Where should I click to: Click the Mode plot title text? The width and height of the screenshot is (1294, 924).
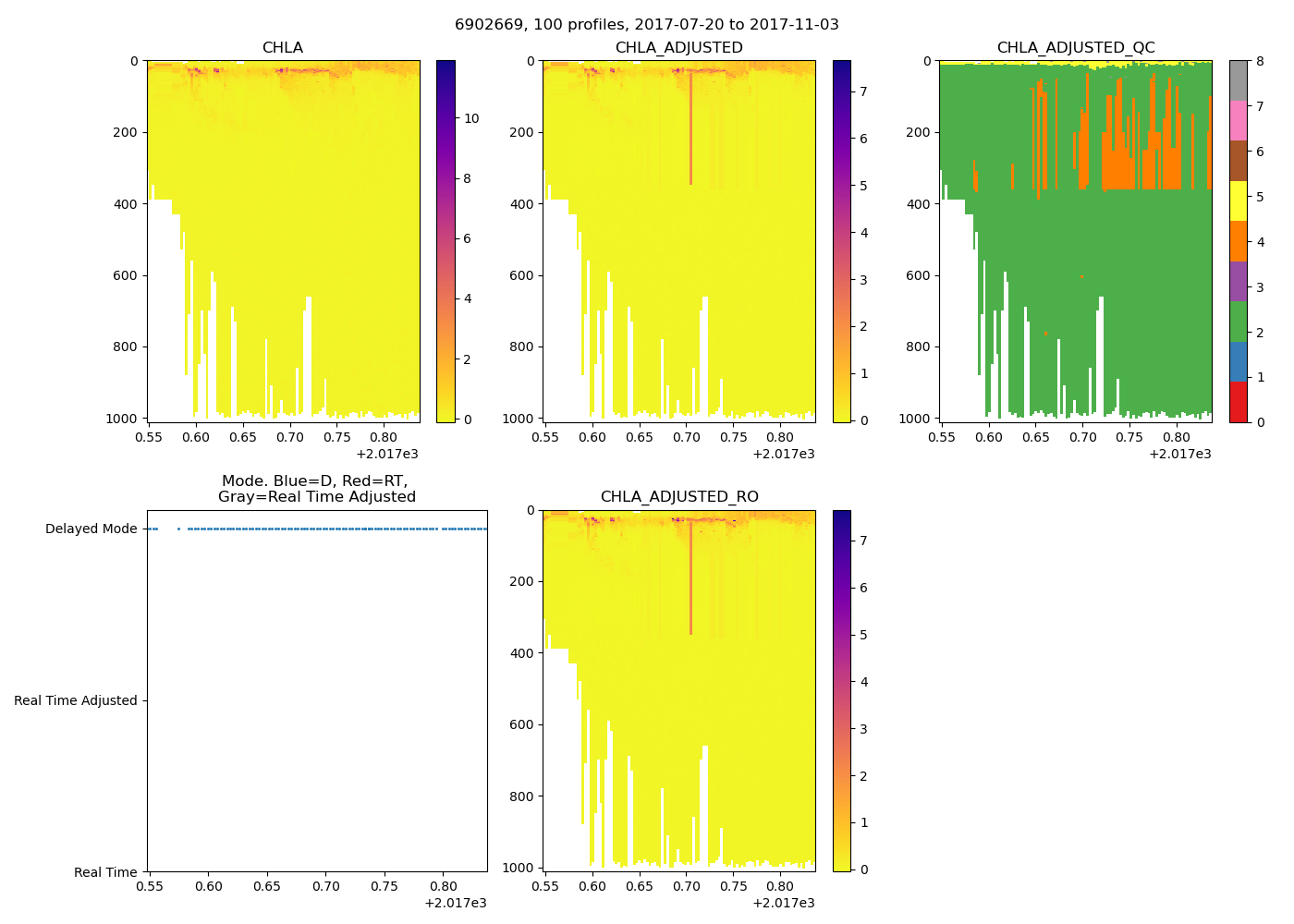[x=316, y=489]
